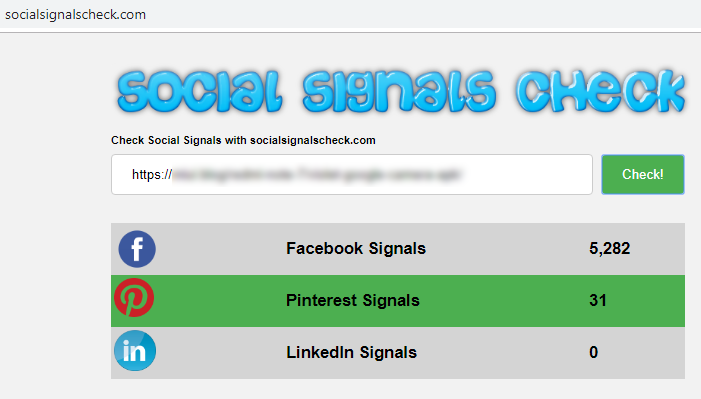Click the word 'Signals' in the logo

tap(399, 92)
